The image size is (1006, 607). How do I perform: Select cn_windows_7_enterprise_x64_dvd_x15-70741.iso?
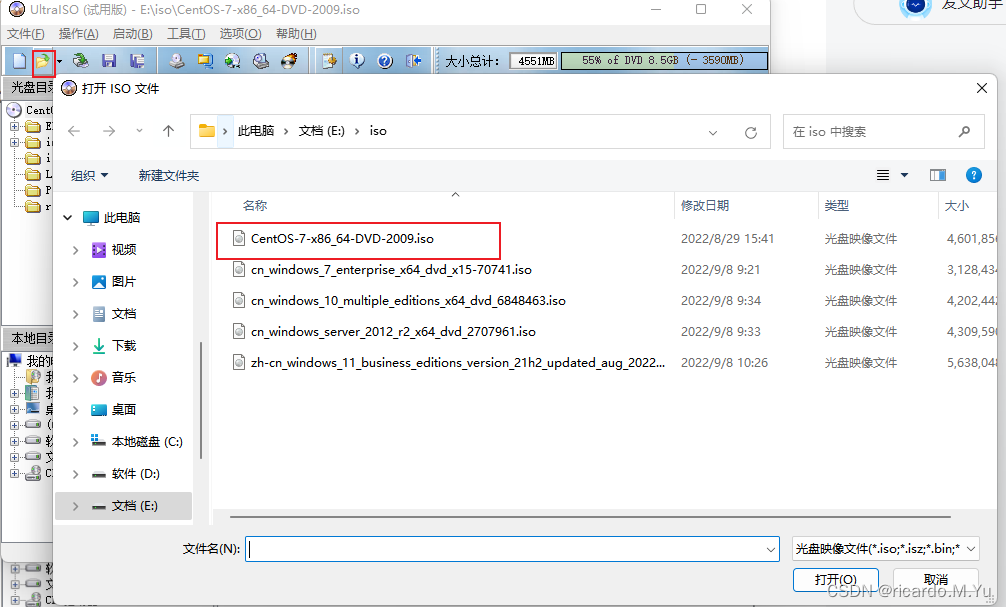coord(391,270)
